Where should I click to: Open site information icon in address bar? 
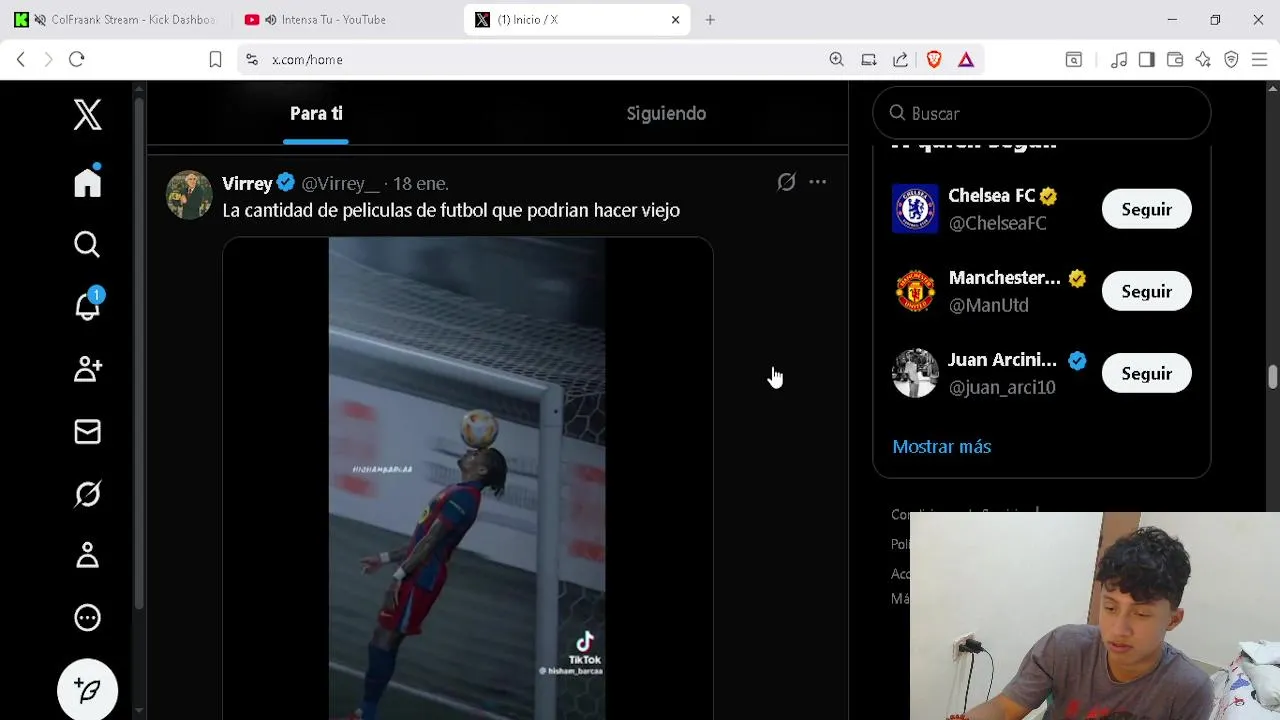tap(251, 60)
